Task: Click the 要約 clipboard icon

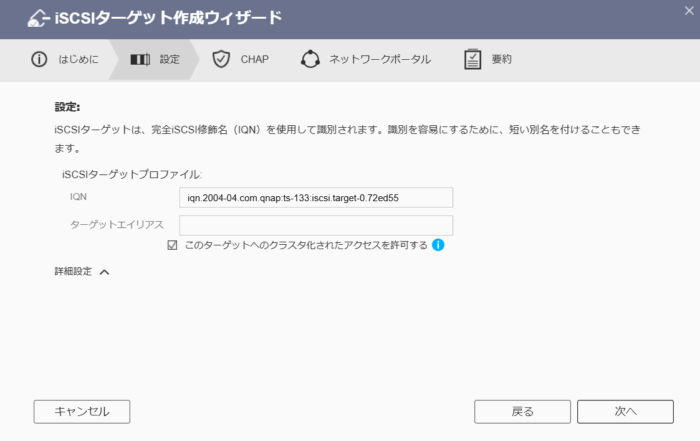Action: pos(473,60)
